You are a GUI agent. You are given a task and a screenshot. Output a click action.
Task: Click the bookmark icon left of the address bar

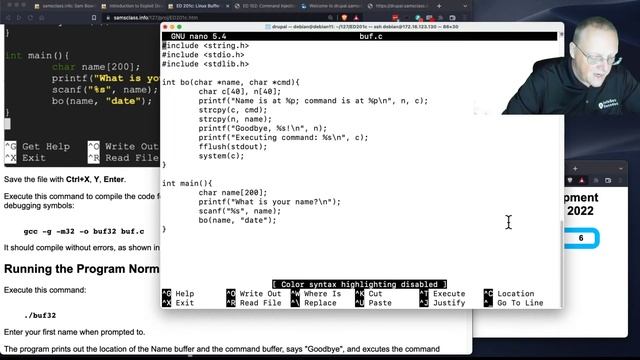94,18
